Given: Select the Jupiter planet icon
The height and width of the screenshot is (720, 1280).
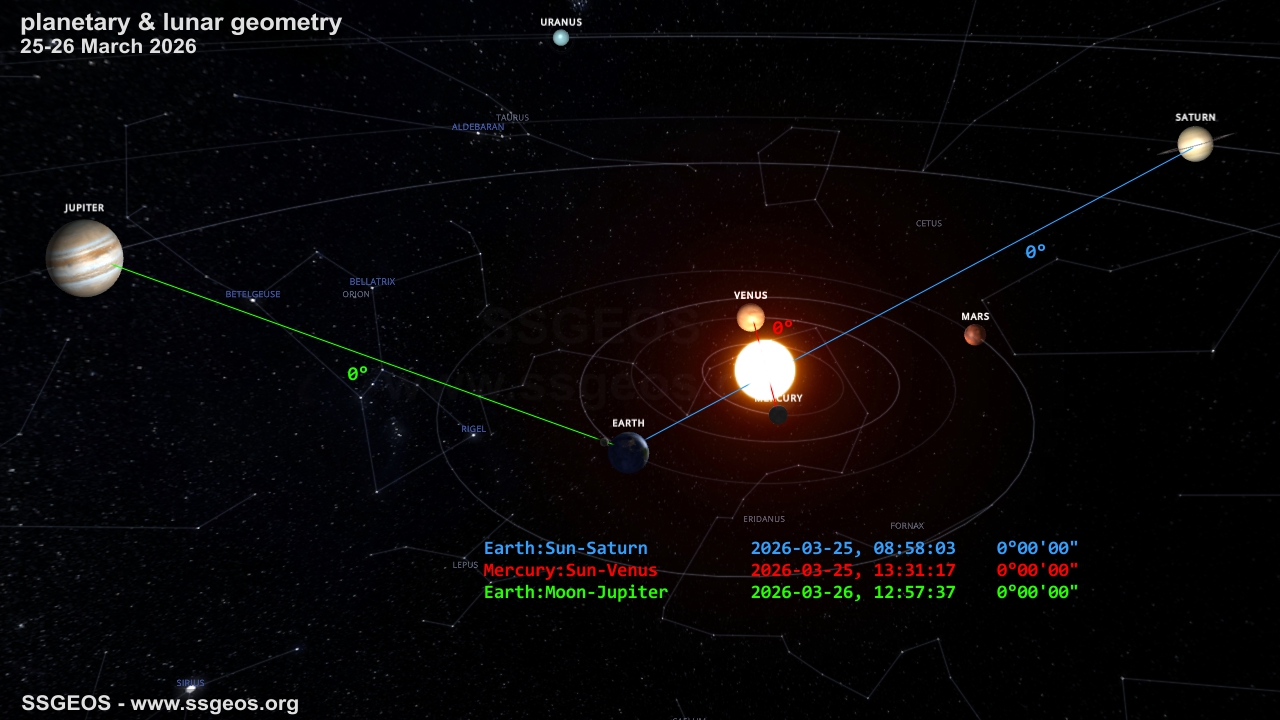Looking at the screenshot, I should 85,258.
